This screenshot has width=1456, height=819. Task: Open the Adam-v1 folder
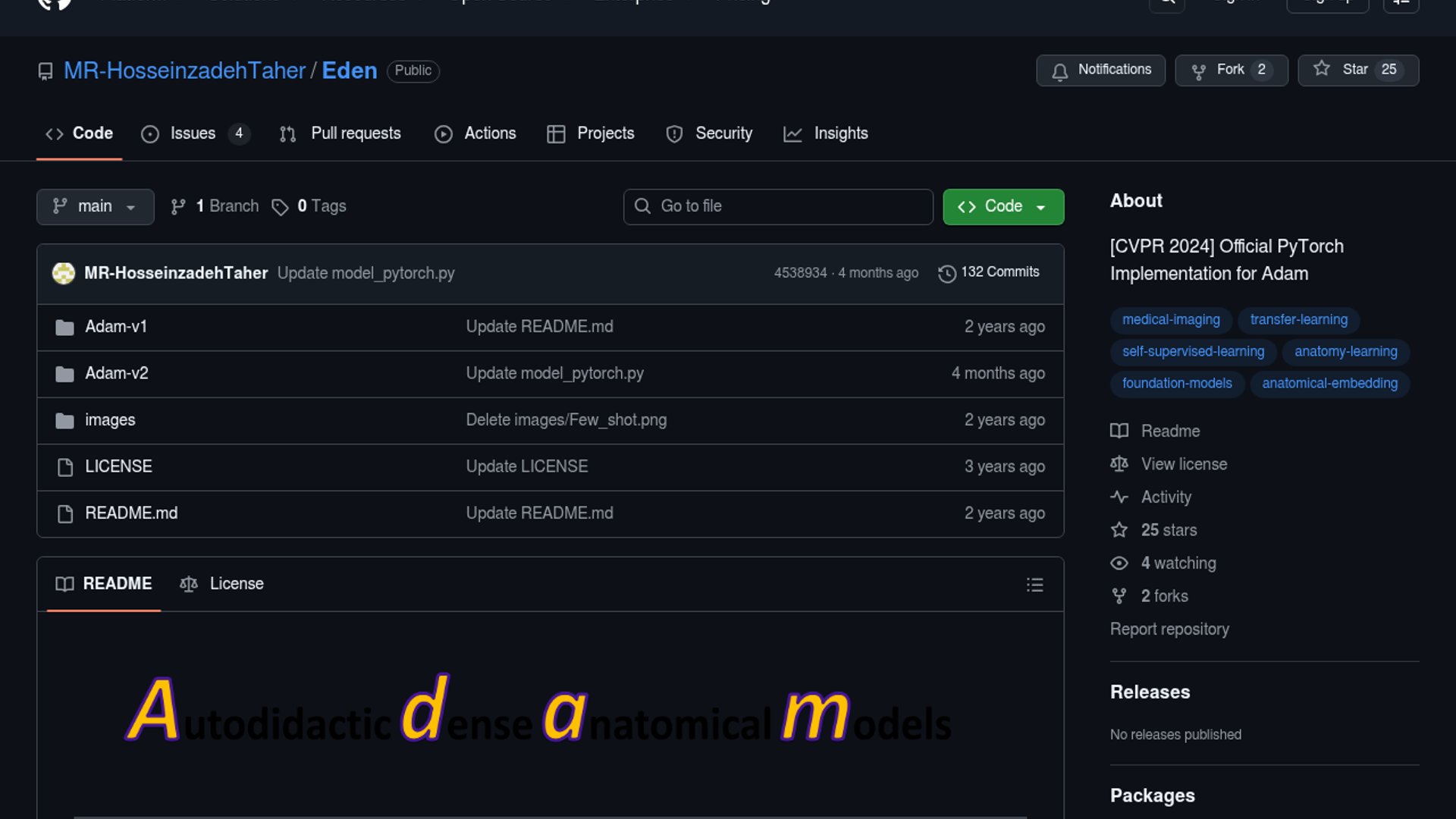pyautogui.click(x=116, y=327)
